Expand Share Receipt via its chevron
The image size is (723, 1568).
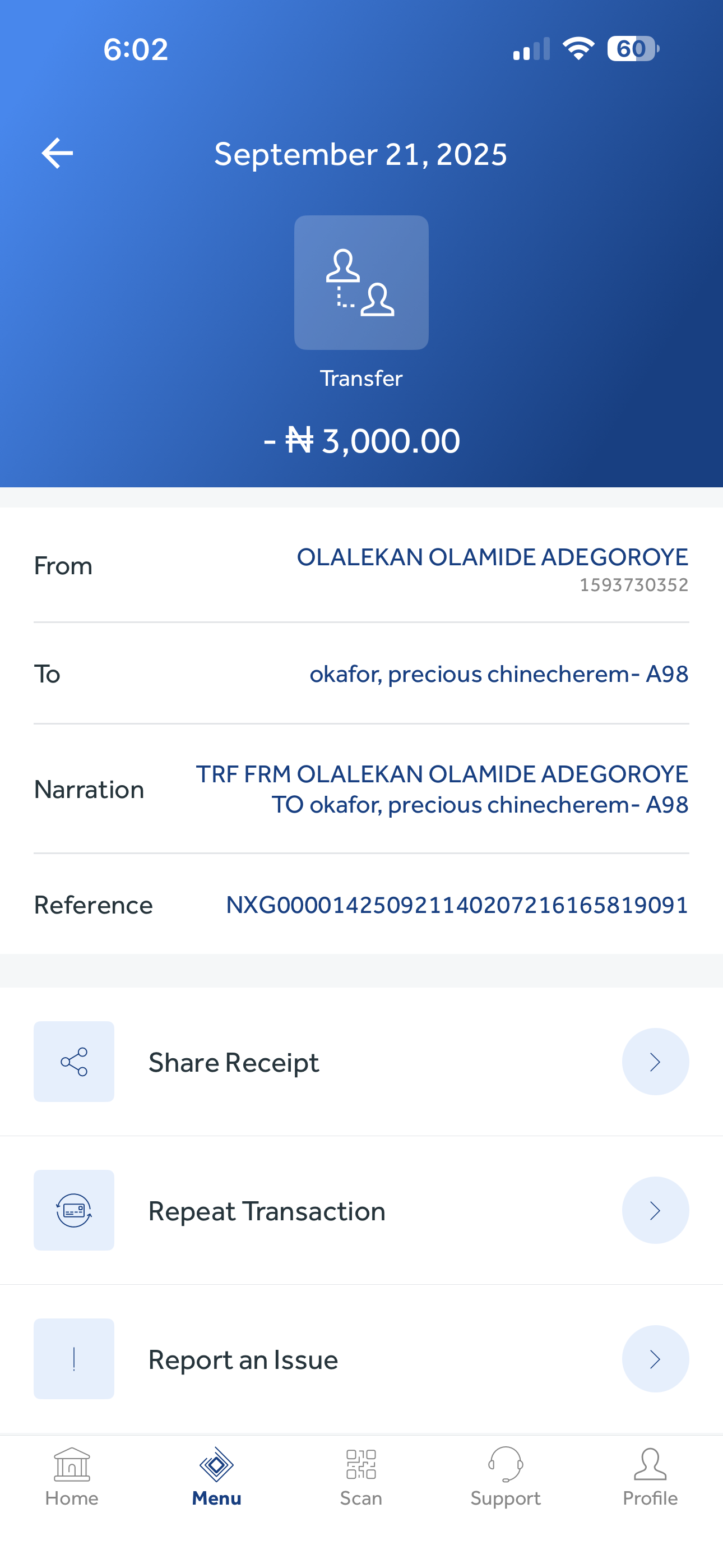point(655,1062)
